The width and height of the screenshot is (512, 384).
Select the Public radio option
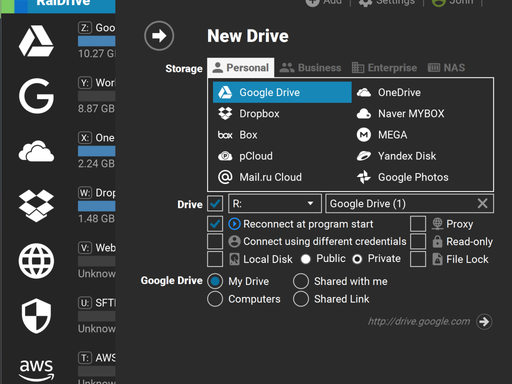[306, 259]
